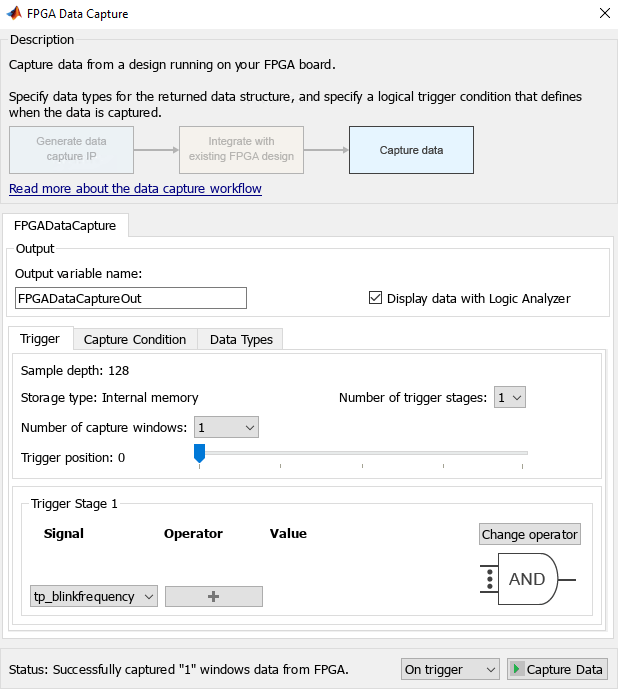Expand the Number of capture windows dropdown
The width and height of the screenshot is (618, 689).
(x=227, y=427)
